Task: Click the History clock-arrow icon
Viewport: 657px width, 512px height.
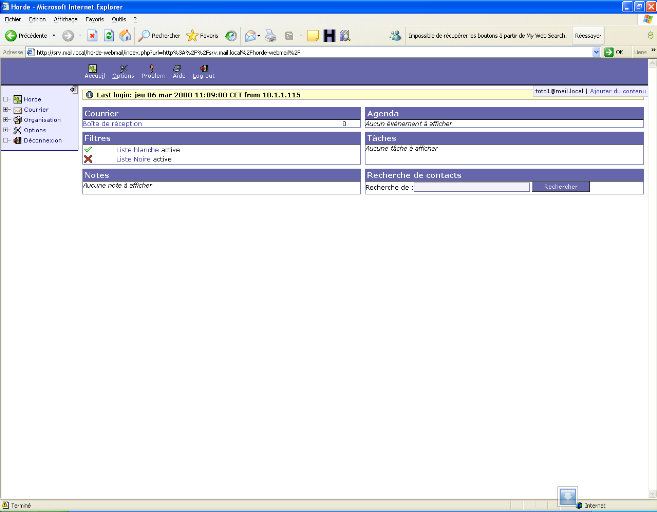Action: point(231,36)
